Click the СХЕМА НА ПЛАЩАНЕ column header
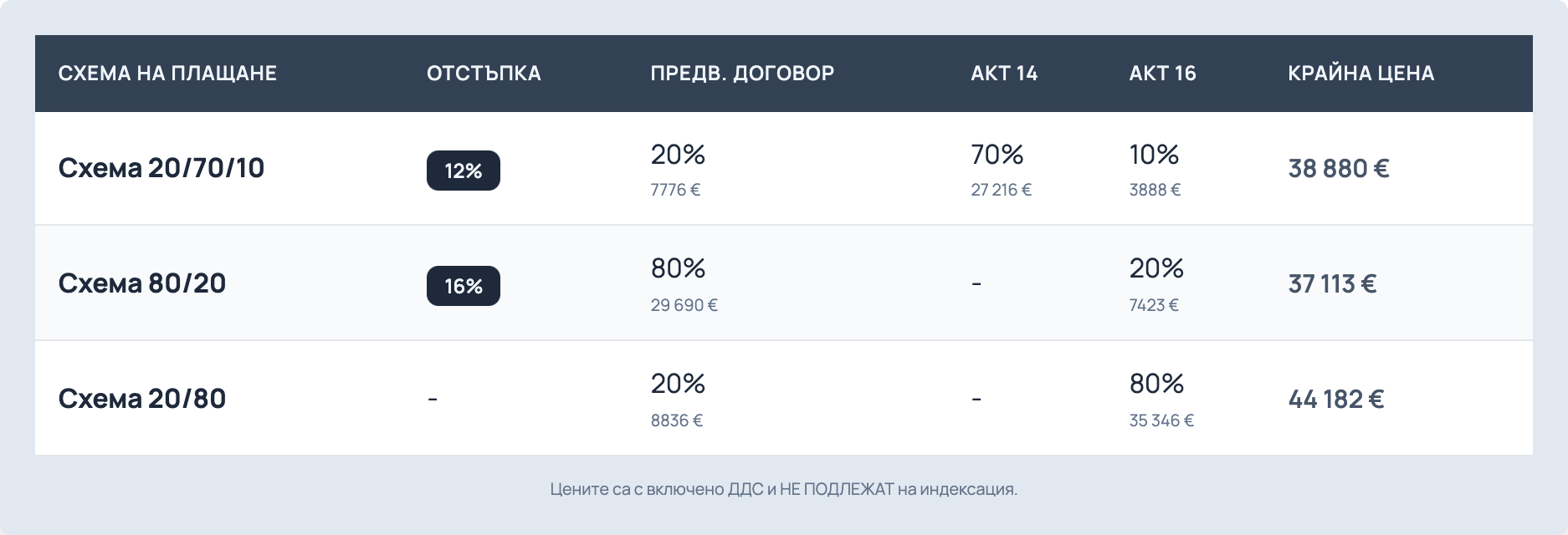 (x=167, y=74)
